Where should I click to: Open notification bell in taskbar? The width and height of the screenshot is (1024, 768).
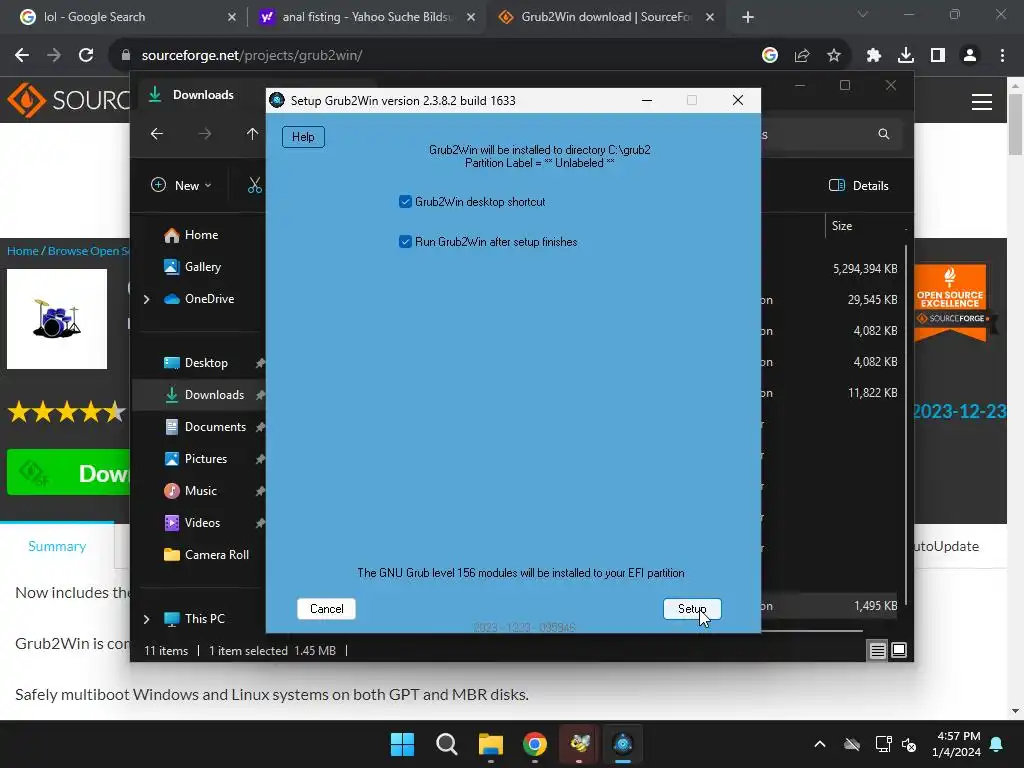[997, 744]
